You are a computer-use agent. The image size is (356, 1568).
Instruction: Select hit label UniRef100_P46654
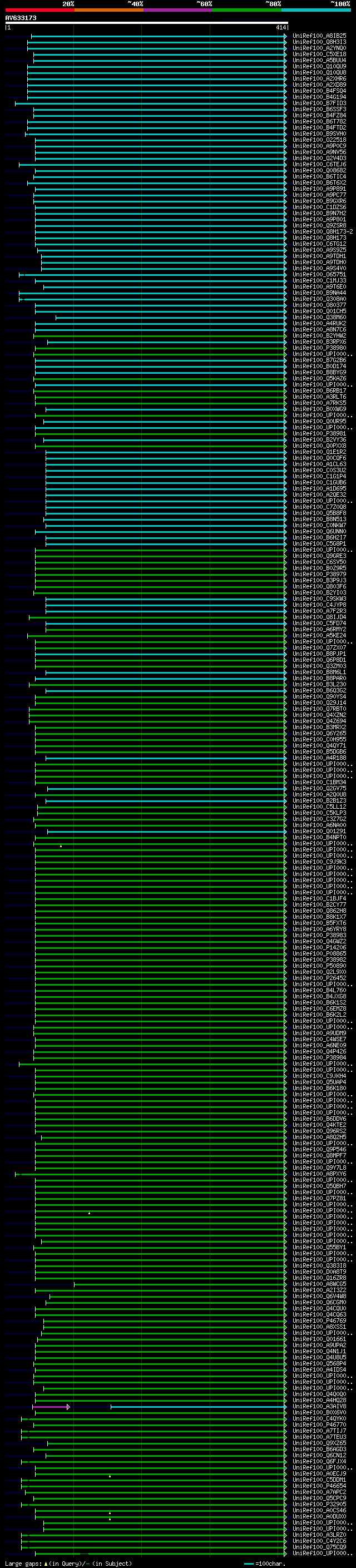(319, 1486)
